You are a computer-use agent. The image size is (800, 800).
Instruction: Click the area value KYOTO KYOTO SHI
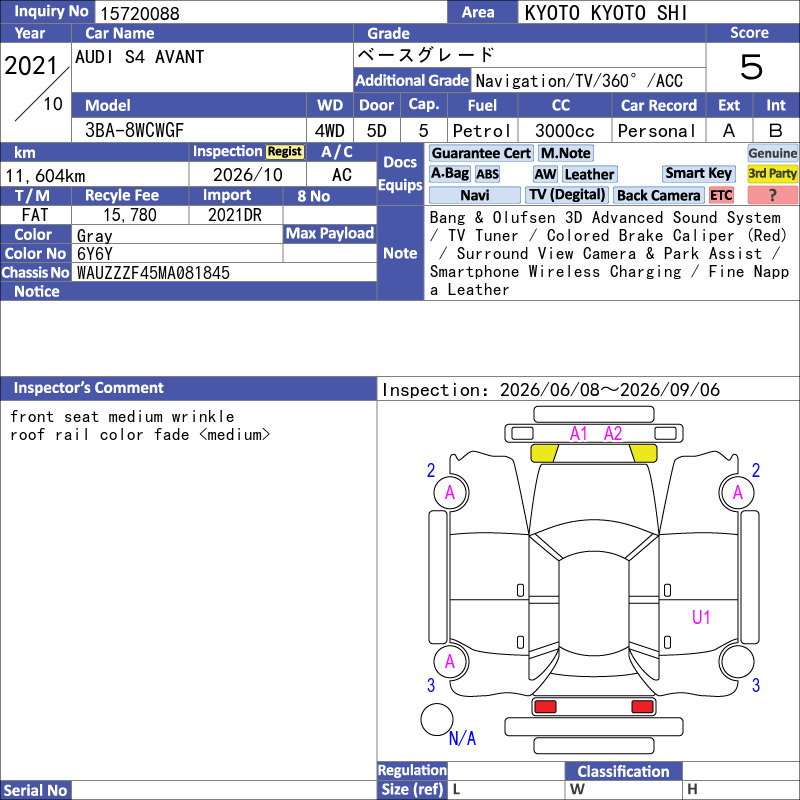606,13
